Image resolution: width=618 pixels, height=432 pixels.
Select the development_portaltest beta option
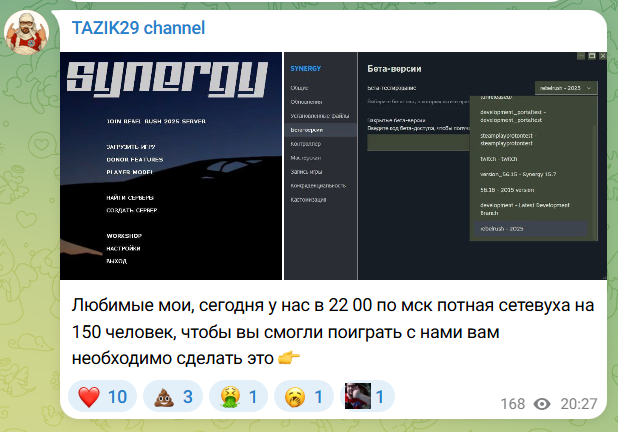513,116
